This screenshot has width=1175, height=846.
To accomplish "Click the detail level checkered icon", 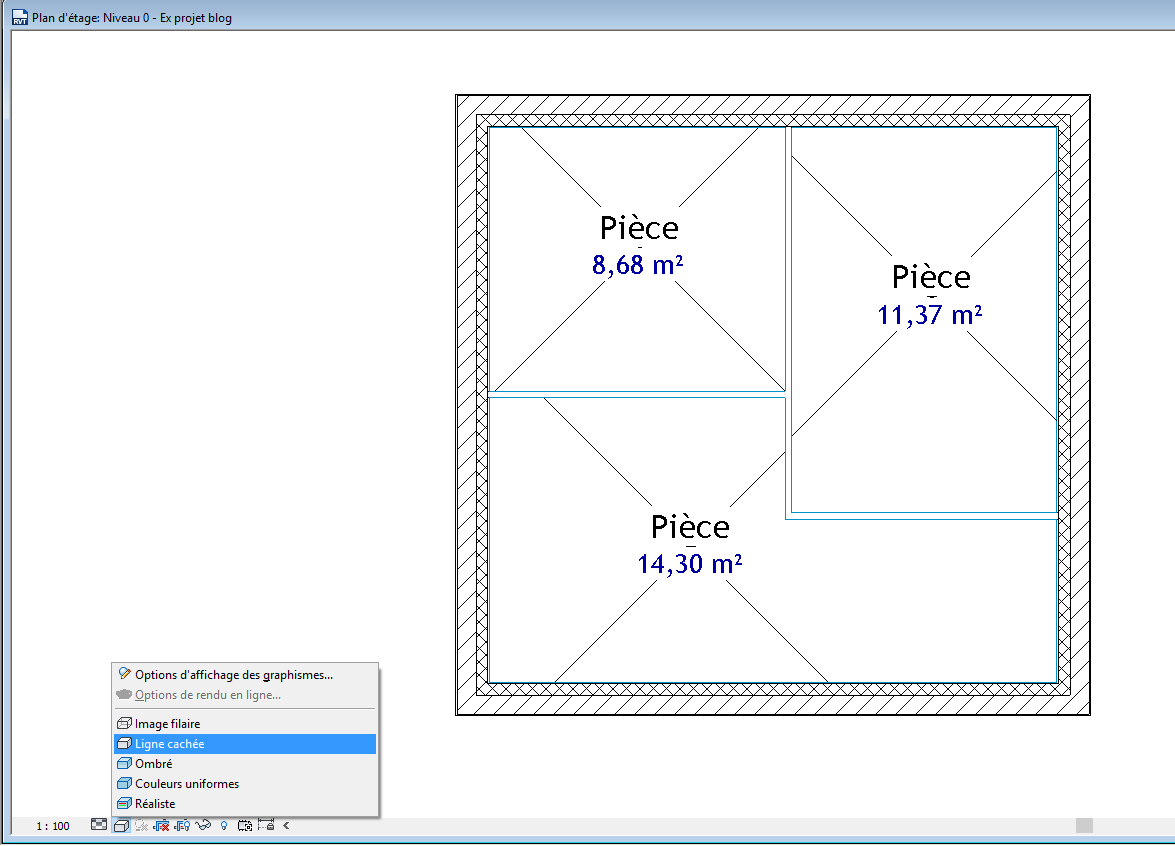I will pos(99,826).
